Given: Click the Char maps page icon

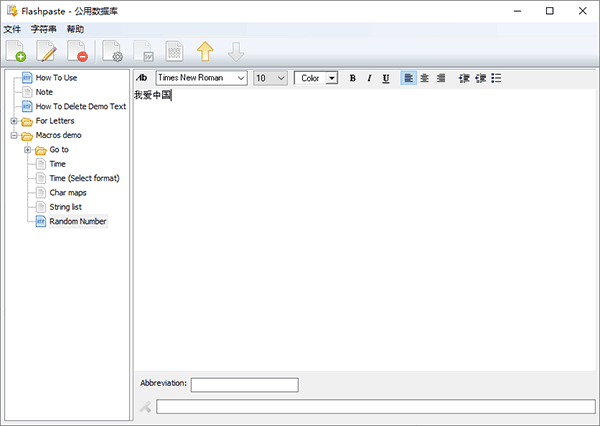Looking at the screenshot, I should point(41,193).
